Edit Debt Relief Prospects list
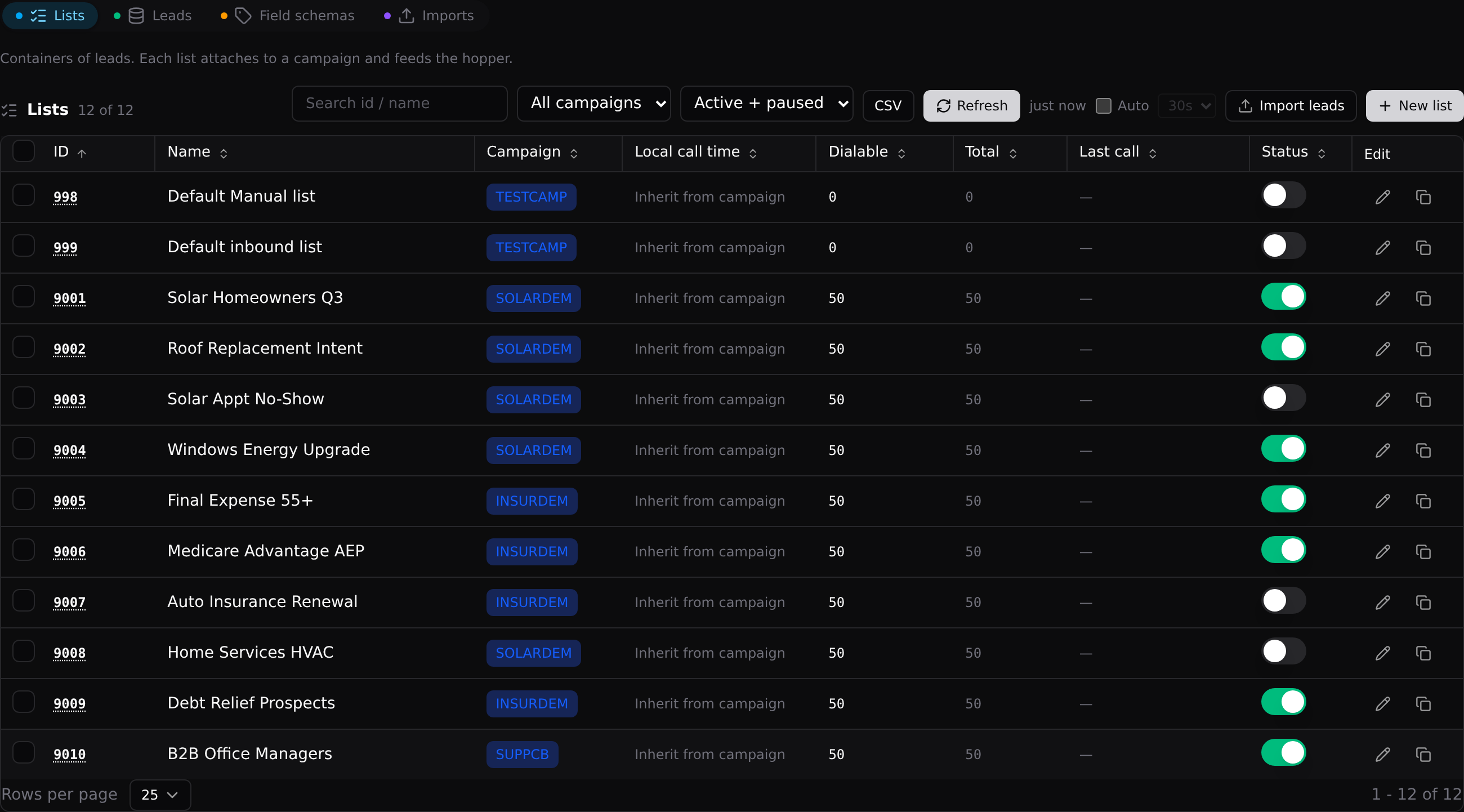Viewport: 1464px width, 812px height. click(x=1383, y=703)
